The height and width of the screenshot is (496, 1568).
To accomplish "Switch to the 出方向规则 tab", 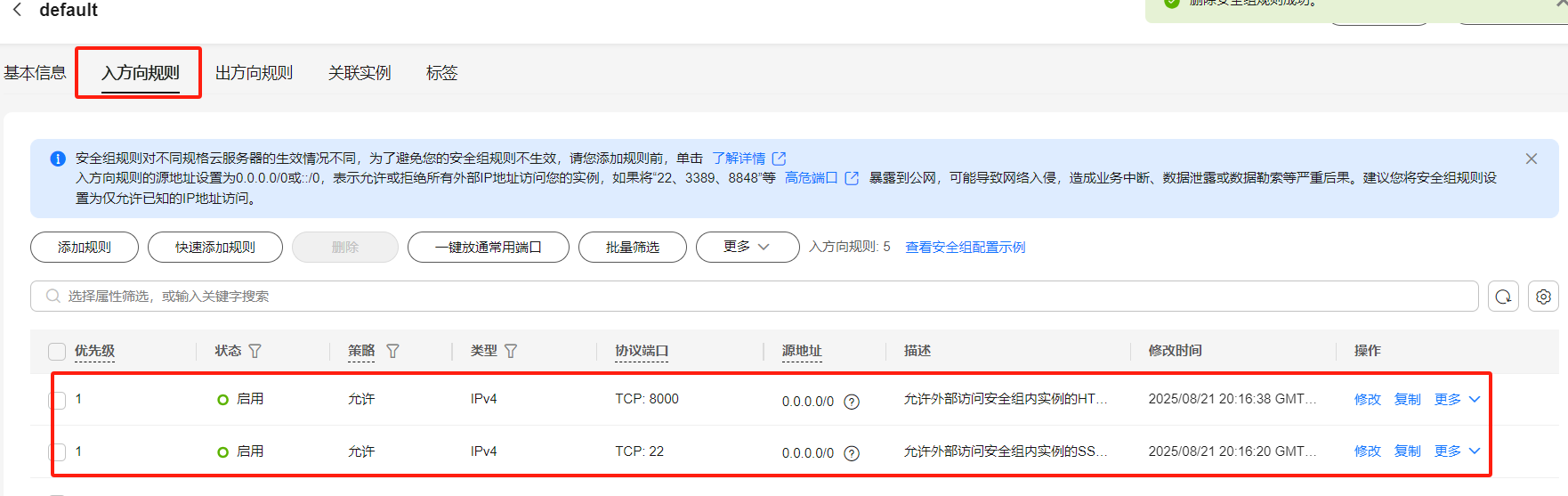I will coord(254,73).
